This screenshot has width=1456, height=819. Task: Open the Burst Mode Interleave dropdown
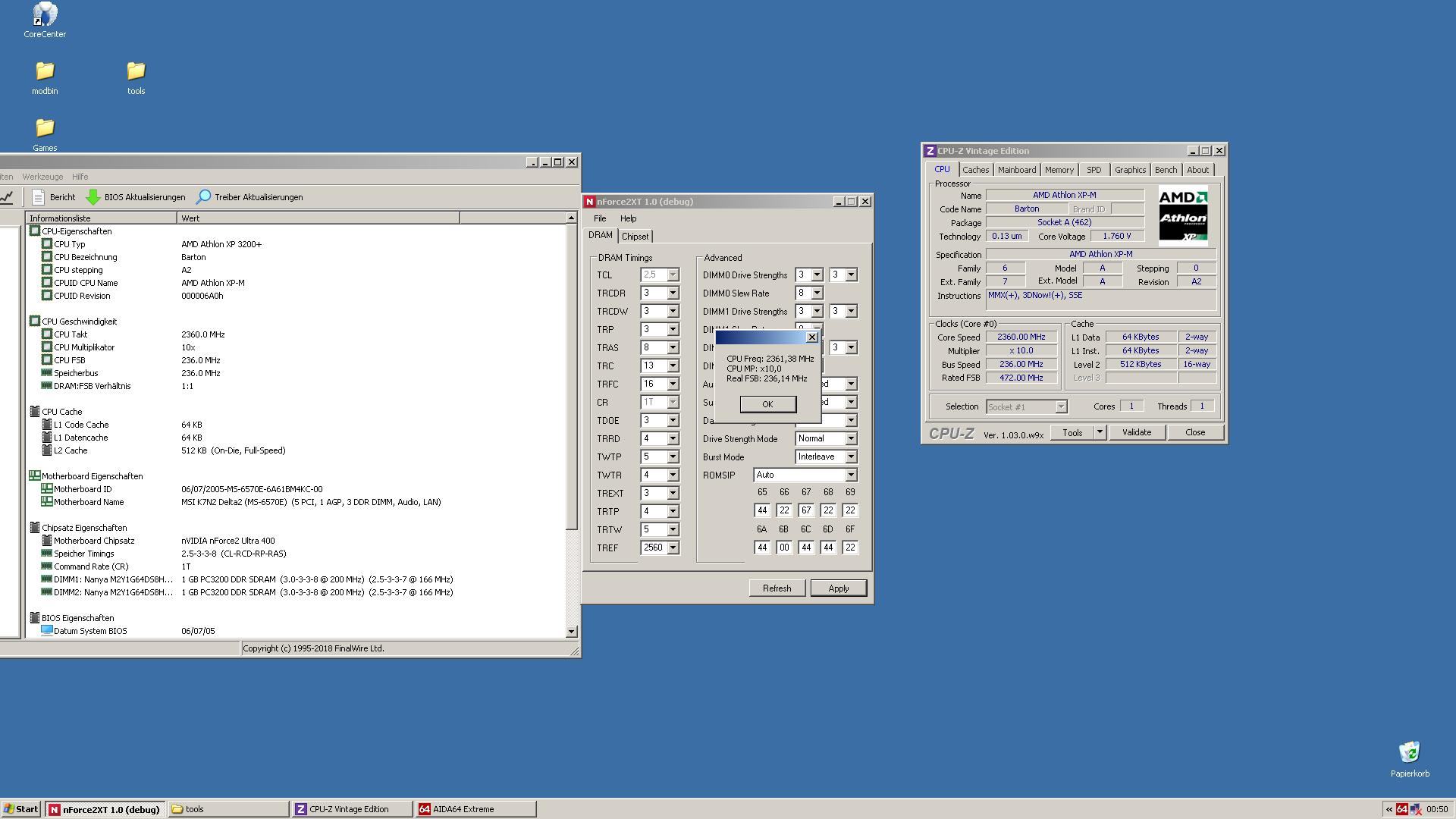[851, 457]
